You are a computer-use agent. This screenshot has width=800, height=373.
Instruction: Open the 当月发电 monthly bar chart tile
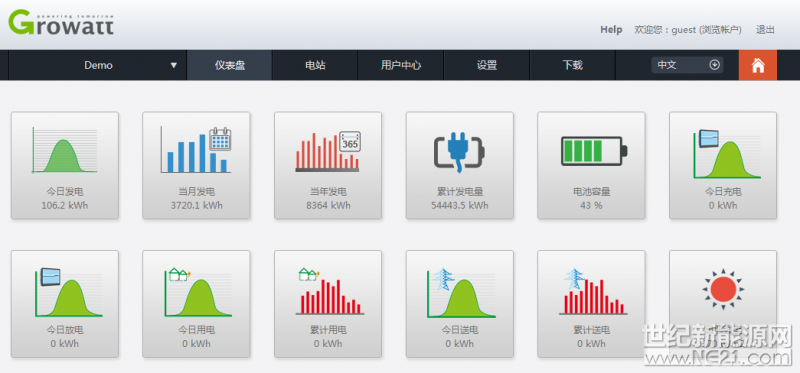point(196,165)
